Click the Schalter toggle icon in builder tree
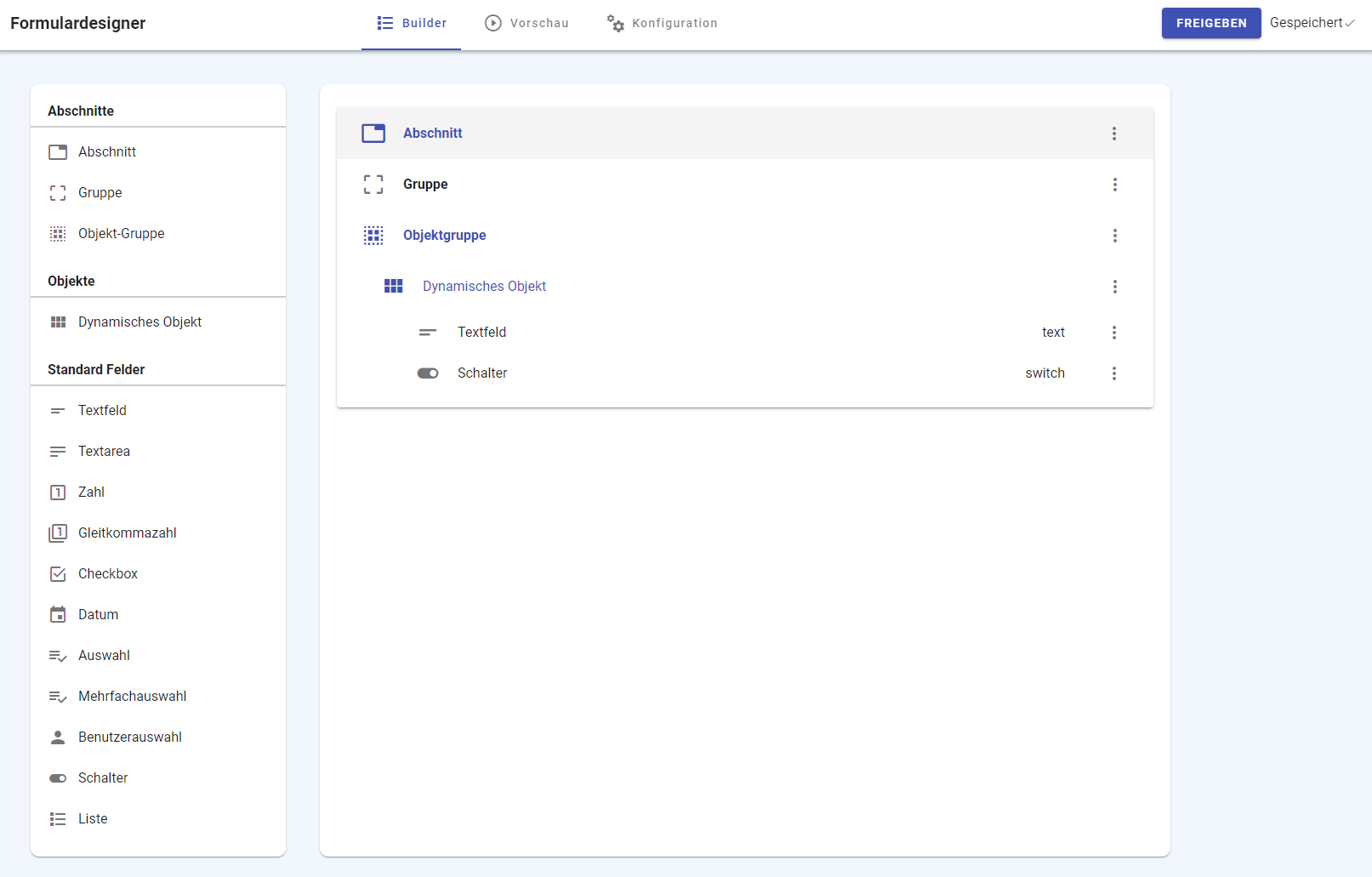The image size is (1372, 877). point(428,373)
